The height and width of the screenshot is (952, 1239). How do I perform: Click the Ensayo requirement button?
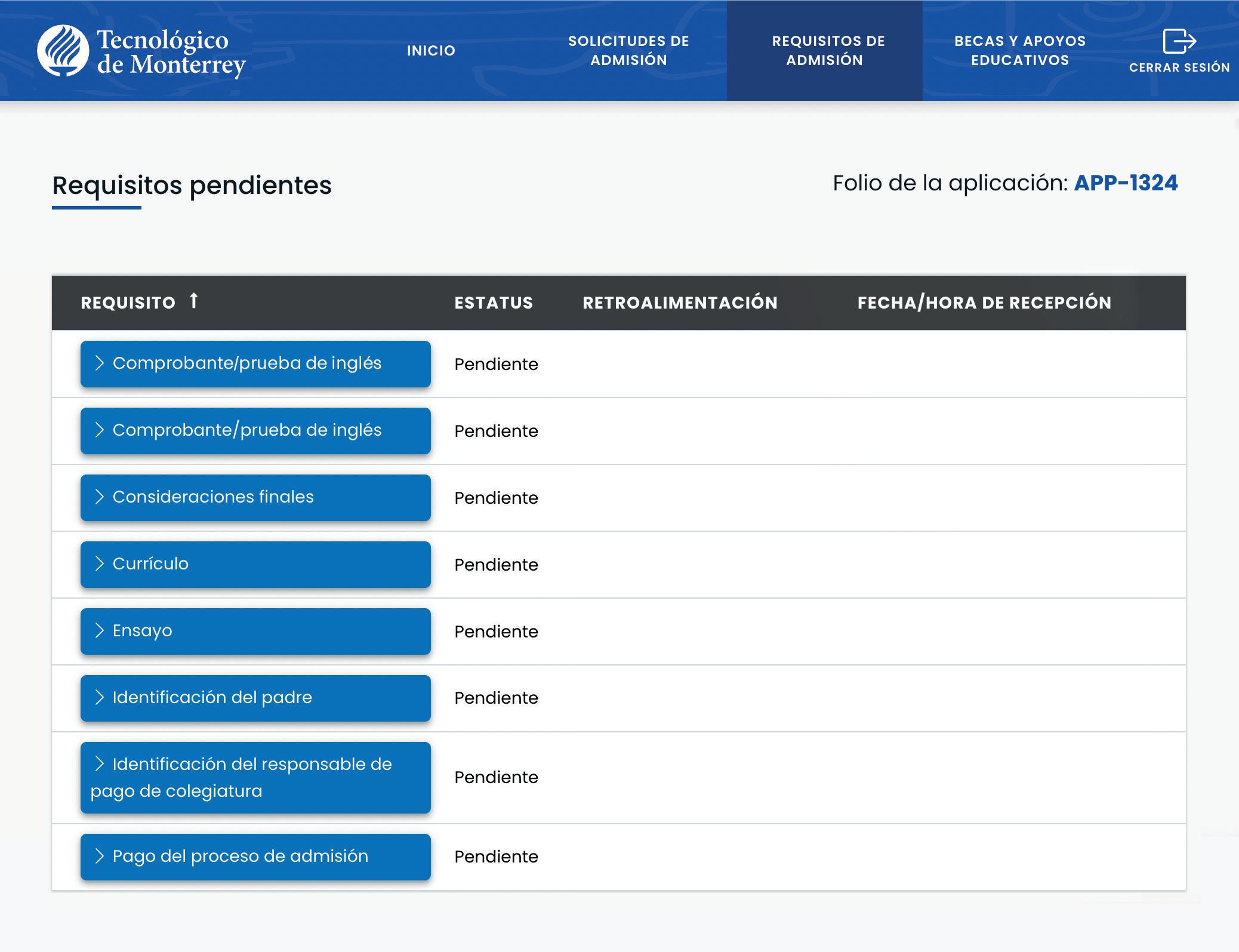coord(255,631)
